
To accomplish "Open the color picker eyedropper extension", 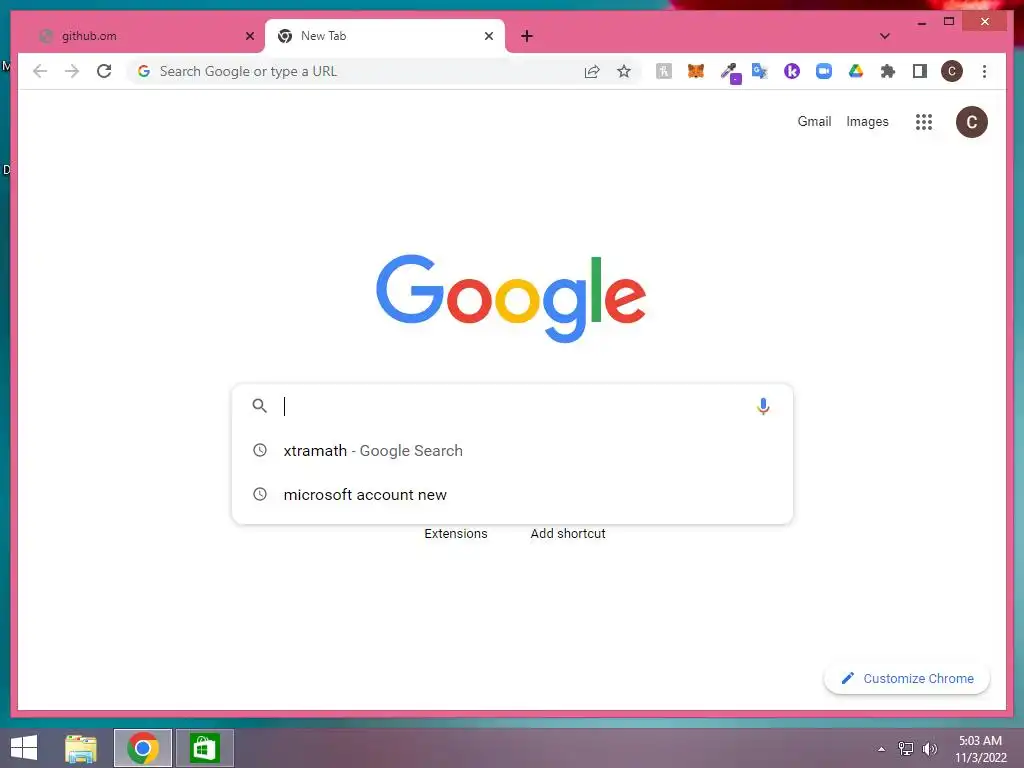I will [x=730, y=72].
